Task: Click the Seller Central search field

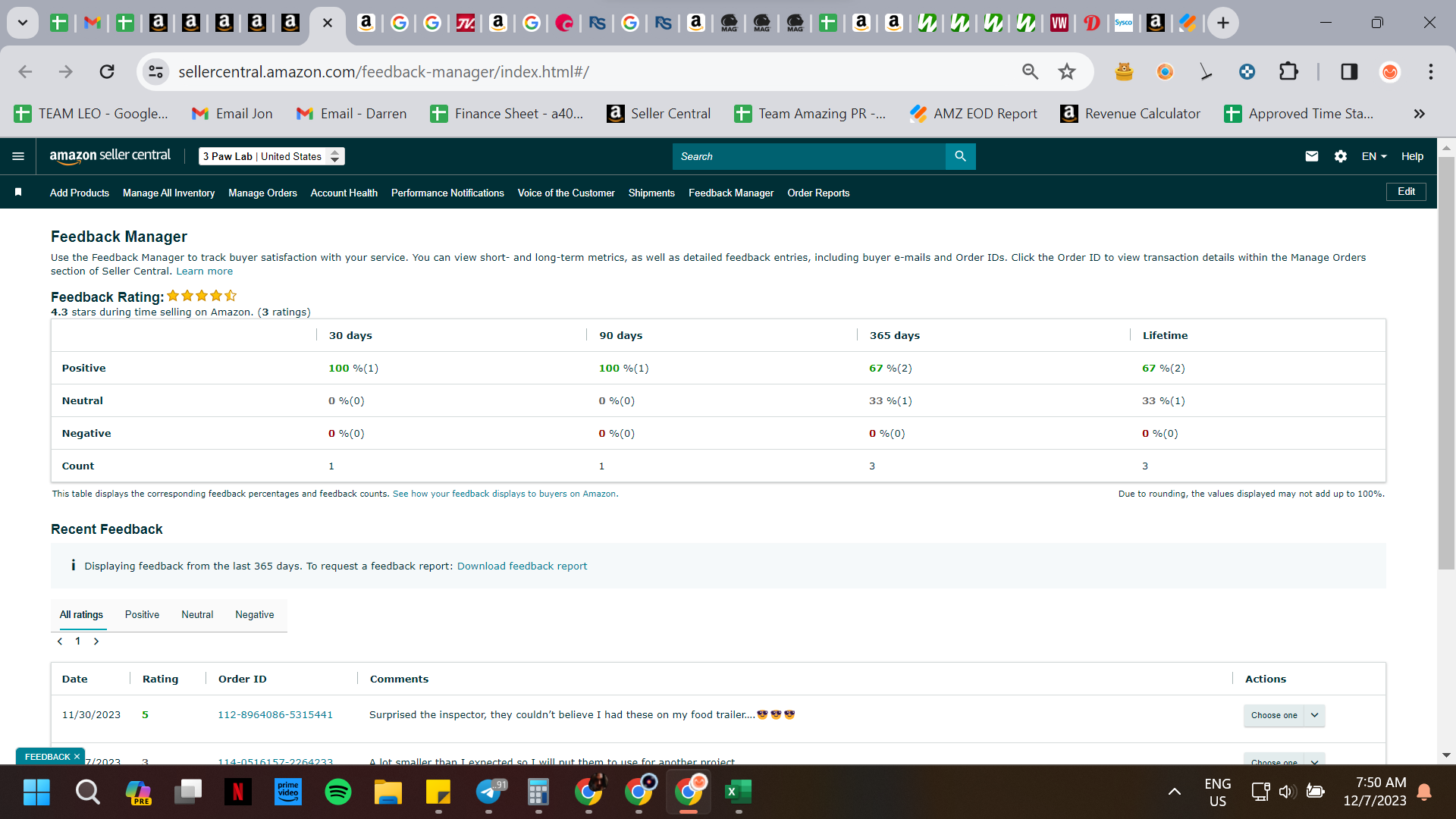Action: pos(808,156)
